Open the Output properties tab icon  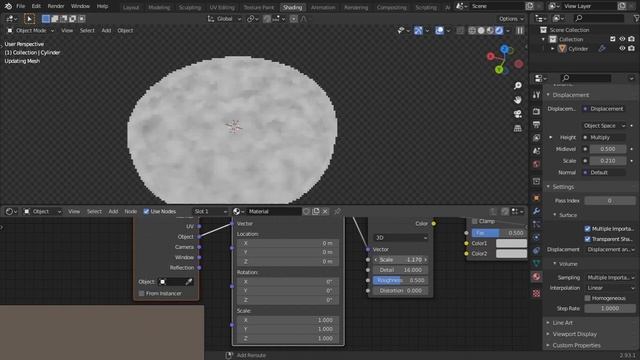coord(536,124)
